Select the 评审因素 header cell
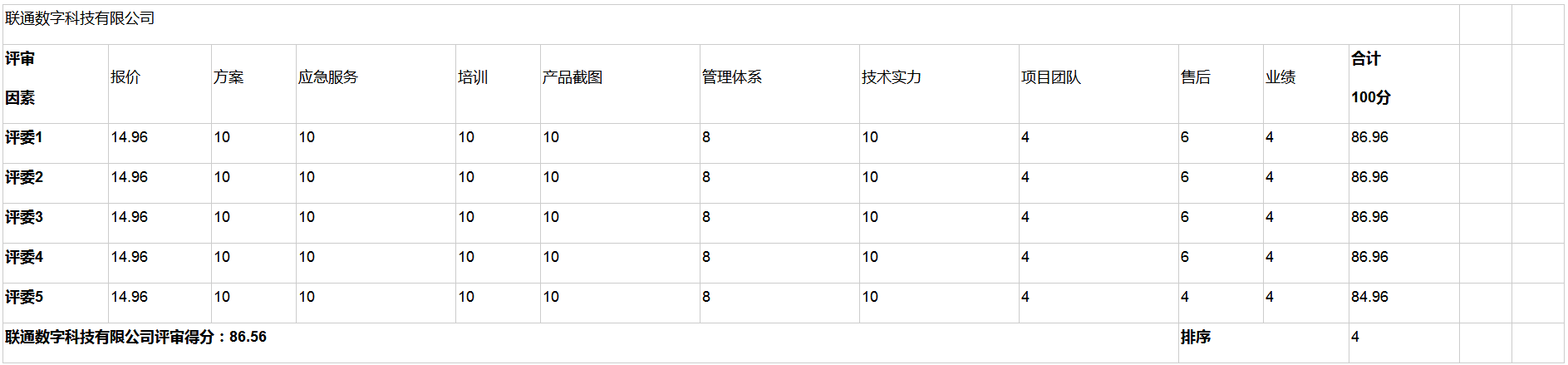This screenshot has height=365, width=1568. pyautogui.click(x=21, y=78)
